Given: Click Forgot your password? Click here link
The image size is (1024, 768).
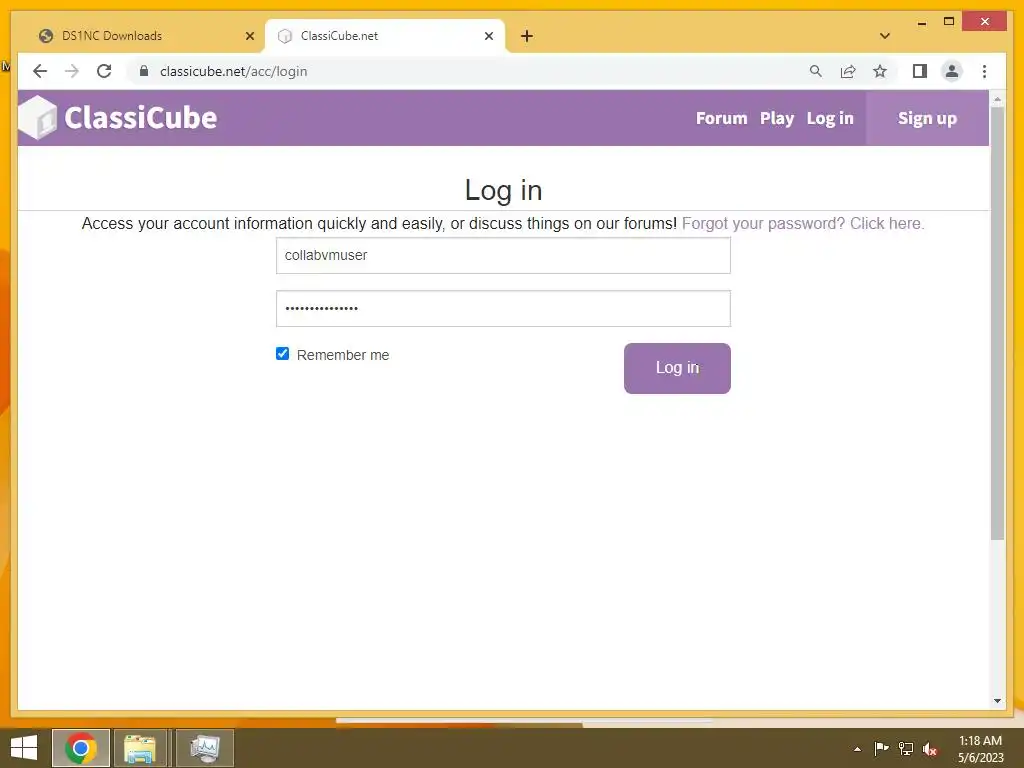Looking at the screenshot, I should click(803, 223).
